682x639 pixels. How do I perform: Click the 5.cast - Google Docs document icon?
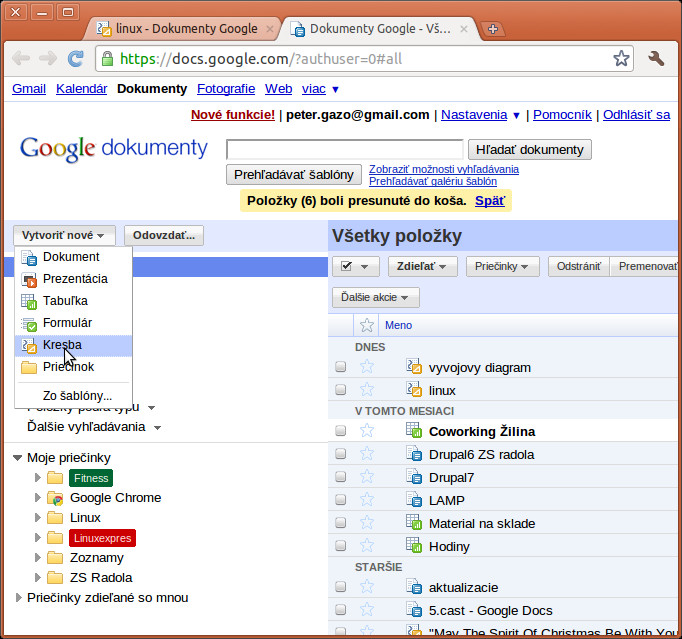pyautogui.click(x=414, y=609)
